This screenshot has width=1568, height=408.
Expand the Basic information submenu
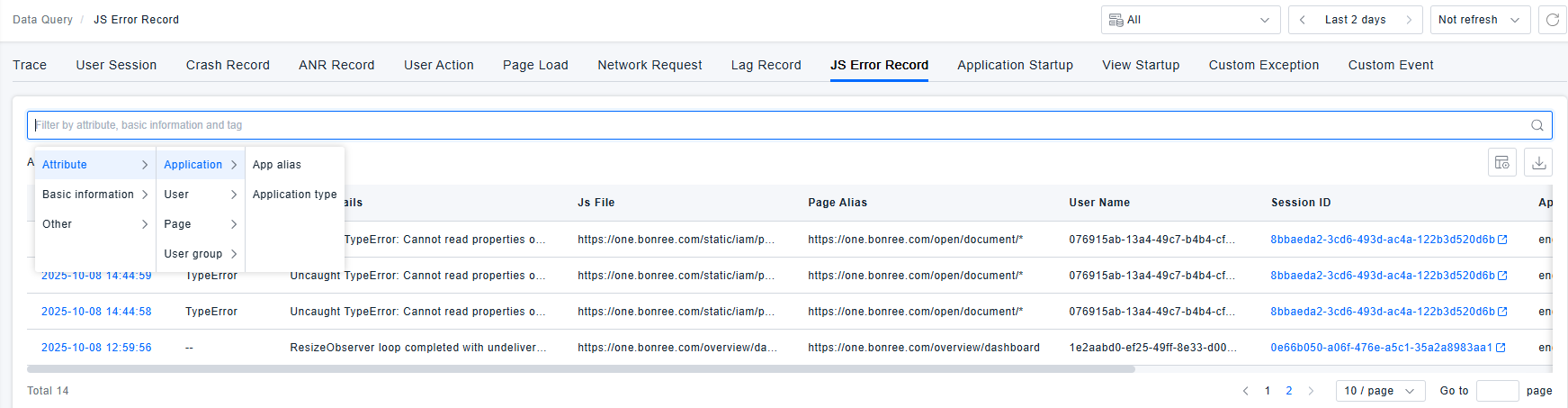(x=94, y=195)
